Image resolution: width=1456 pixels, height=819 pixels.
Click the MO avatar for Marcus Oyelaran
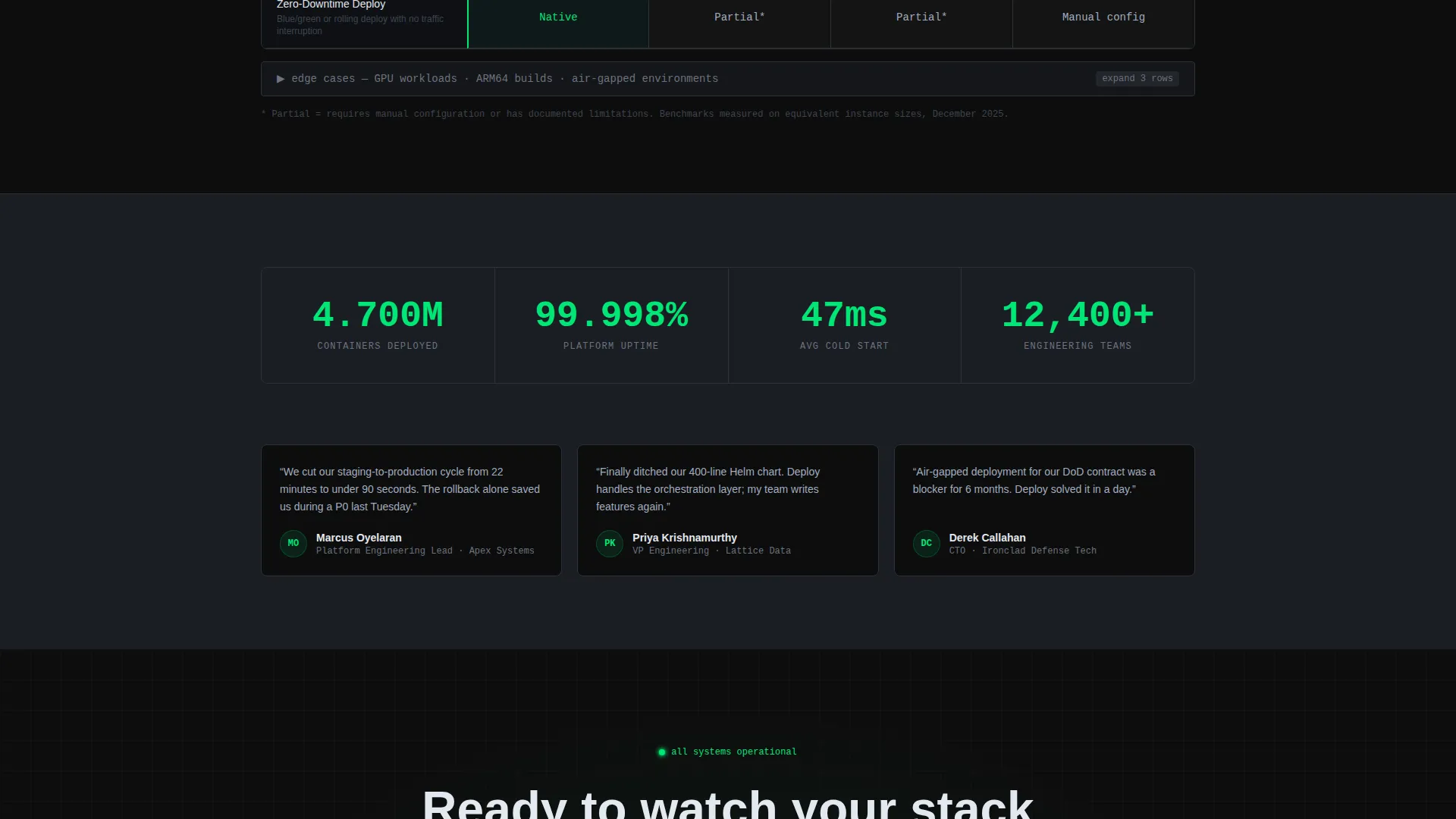point(293,544)
